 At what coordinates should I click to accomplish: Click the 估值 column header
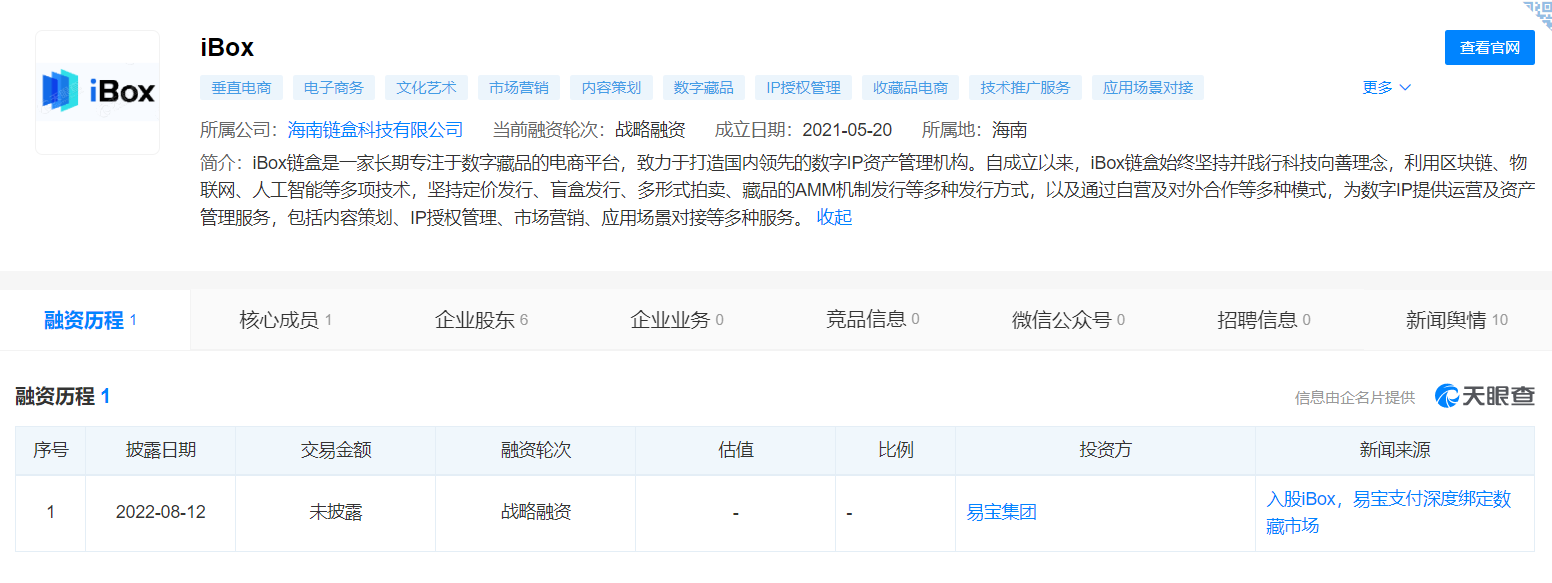[x=736, y=450]
